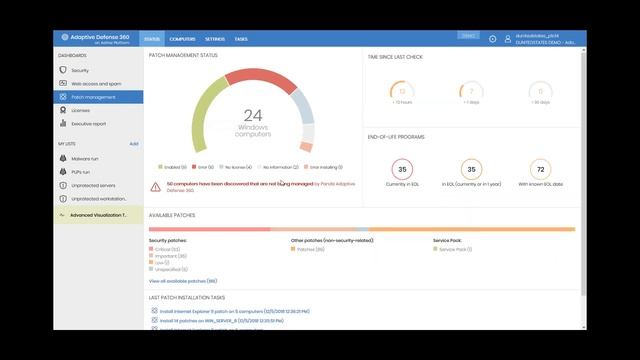Open Unprotected servers list icon
The image size is (640, 360).
(63, 185)
